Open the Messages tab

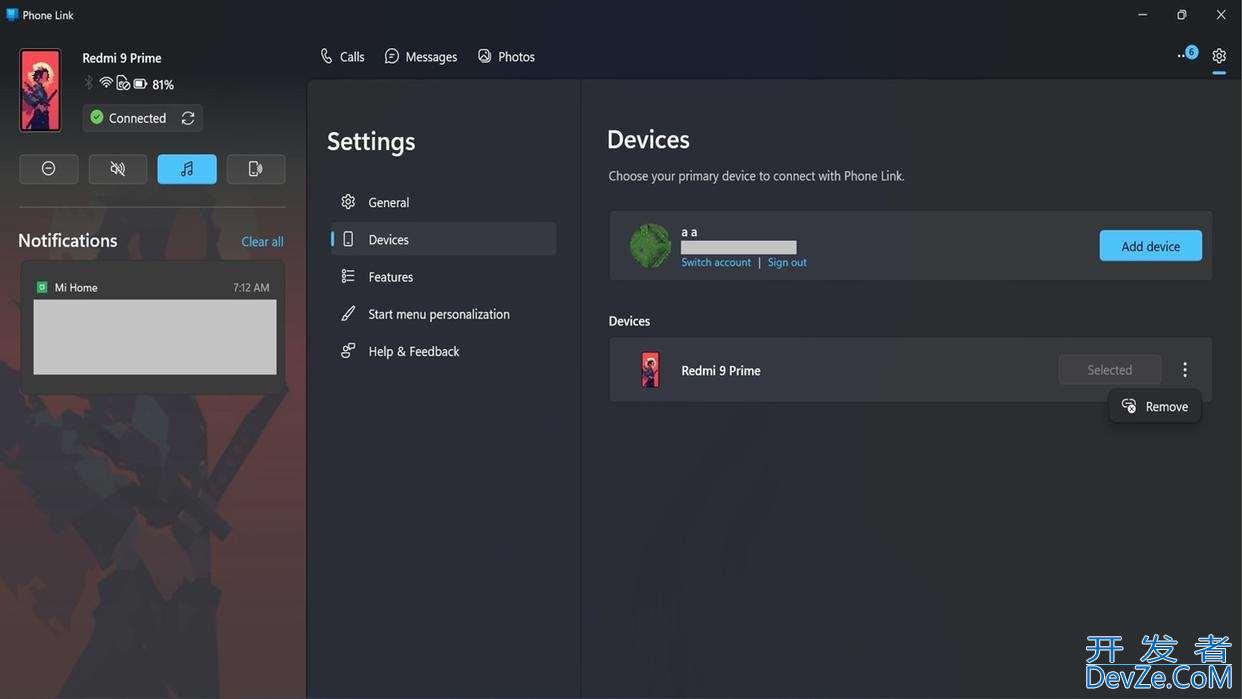click(x=421, y=57)
